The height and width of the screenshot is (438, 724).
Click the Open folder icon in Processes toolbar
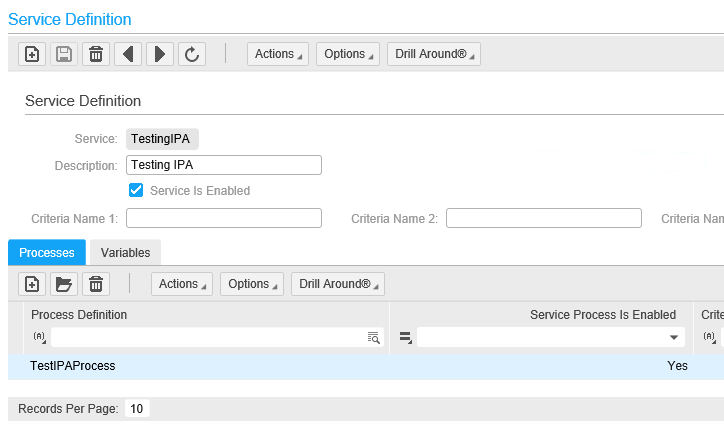point(64,284)
